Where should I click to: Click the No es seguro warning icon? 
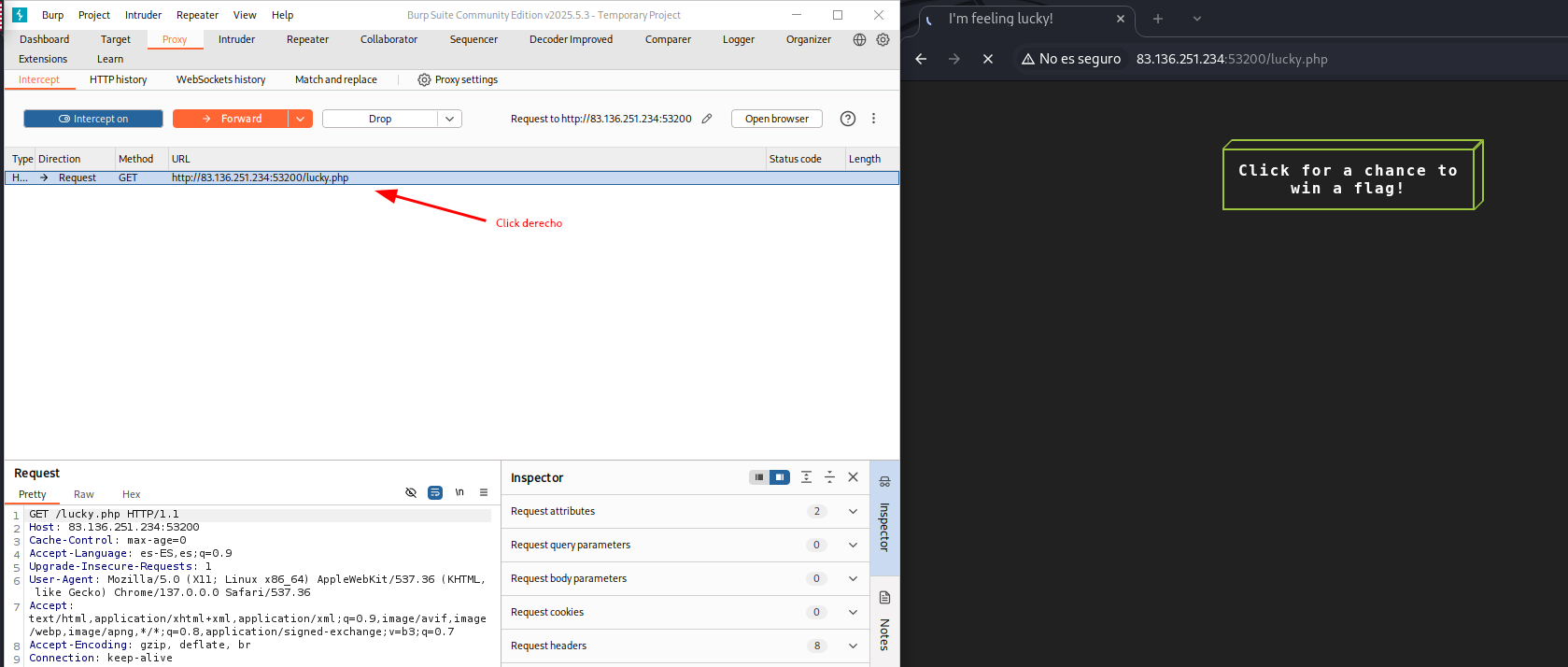coord(1028,59)
